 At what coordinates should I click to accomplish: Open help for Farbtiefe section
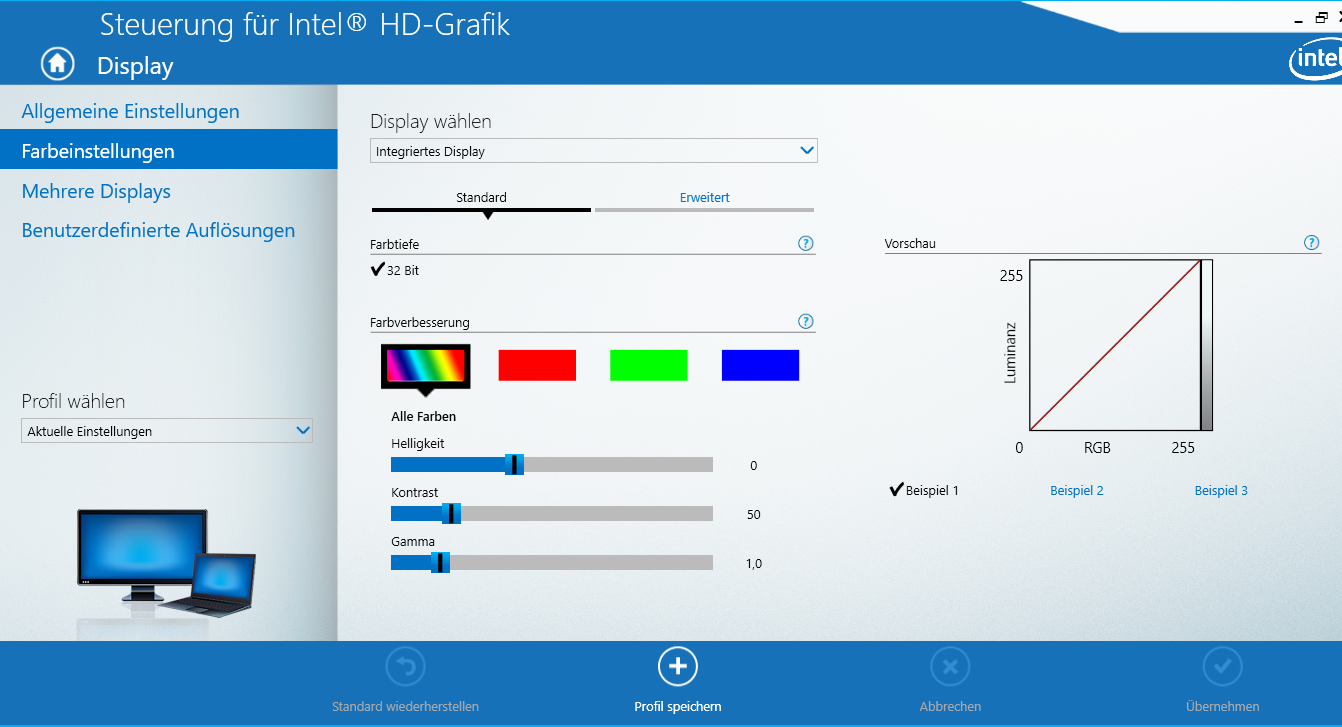click(805, 243)
